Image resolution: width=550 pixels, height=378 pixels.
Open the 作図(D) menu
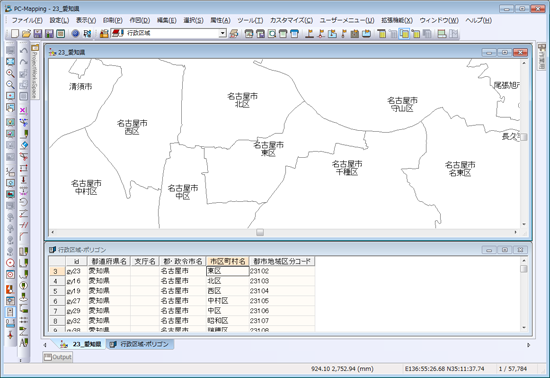coord(140,20)
